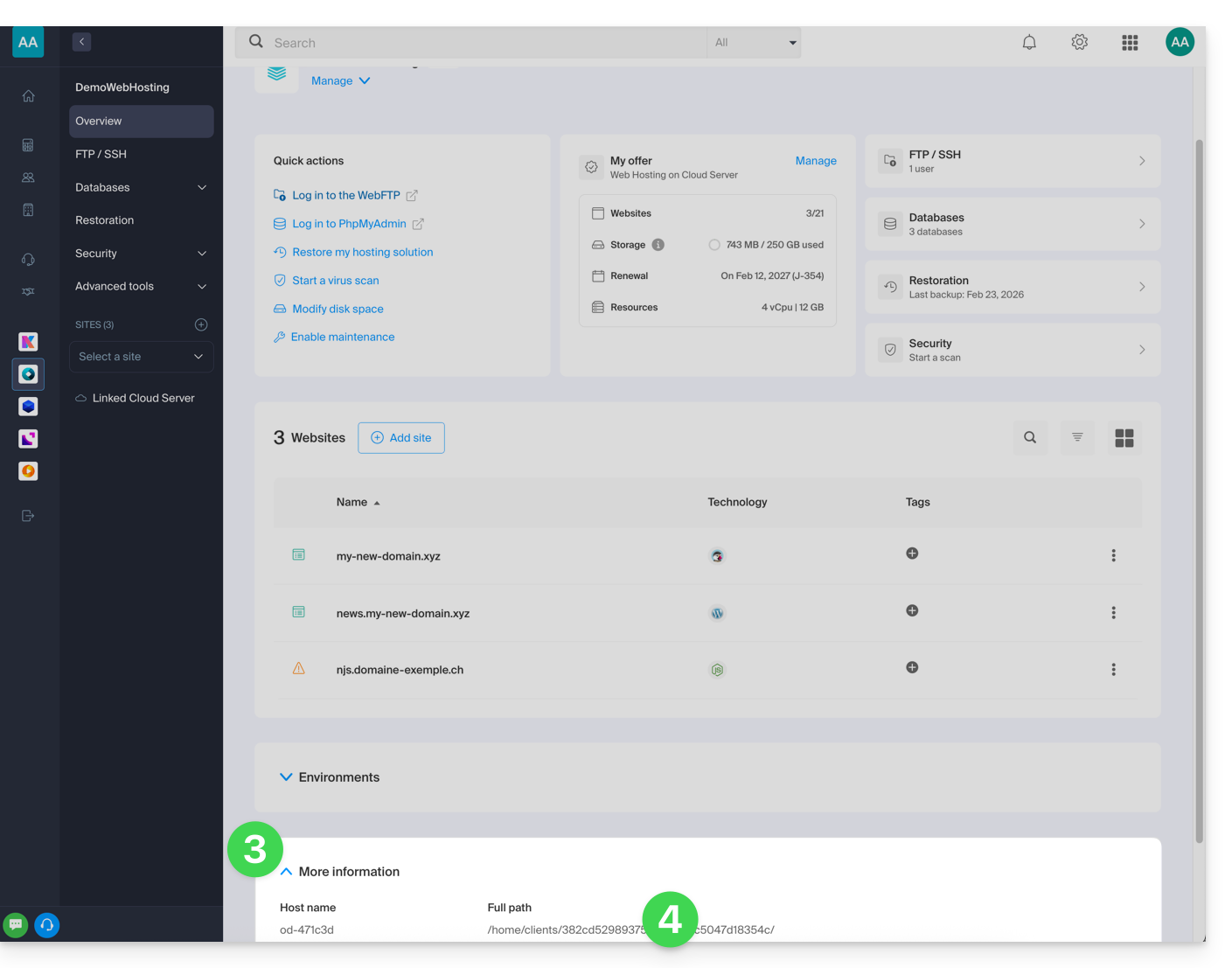Open the apps grid launcher
This screenshot has height=968, width=1232.
1130,42
